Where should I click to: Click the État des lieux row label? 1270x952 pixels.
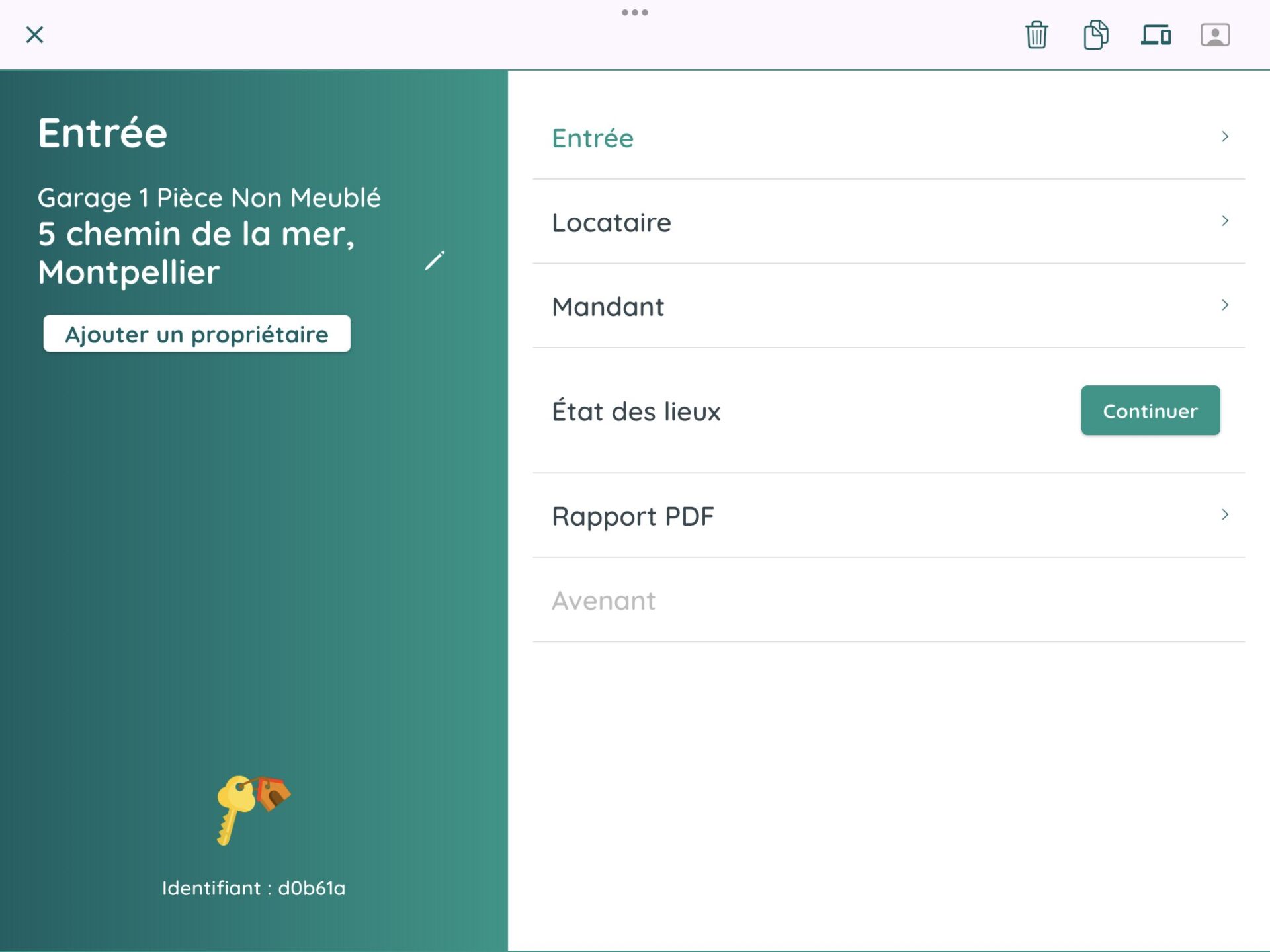click(637, 411)
